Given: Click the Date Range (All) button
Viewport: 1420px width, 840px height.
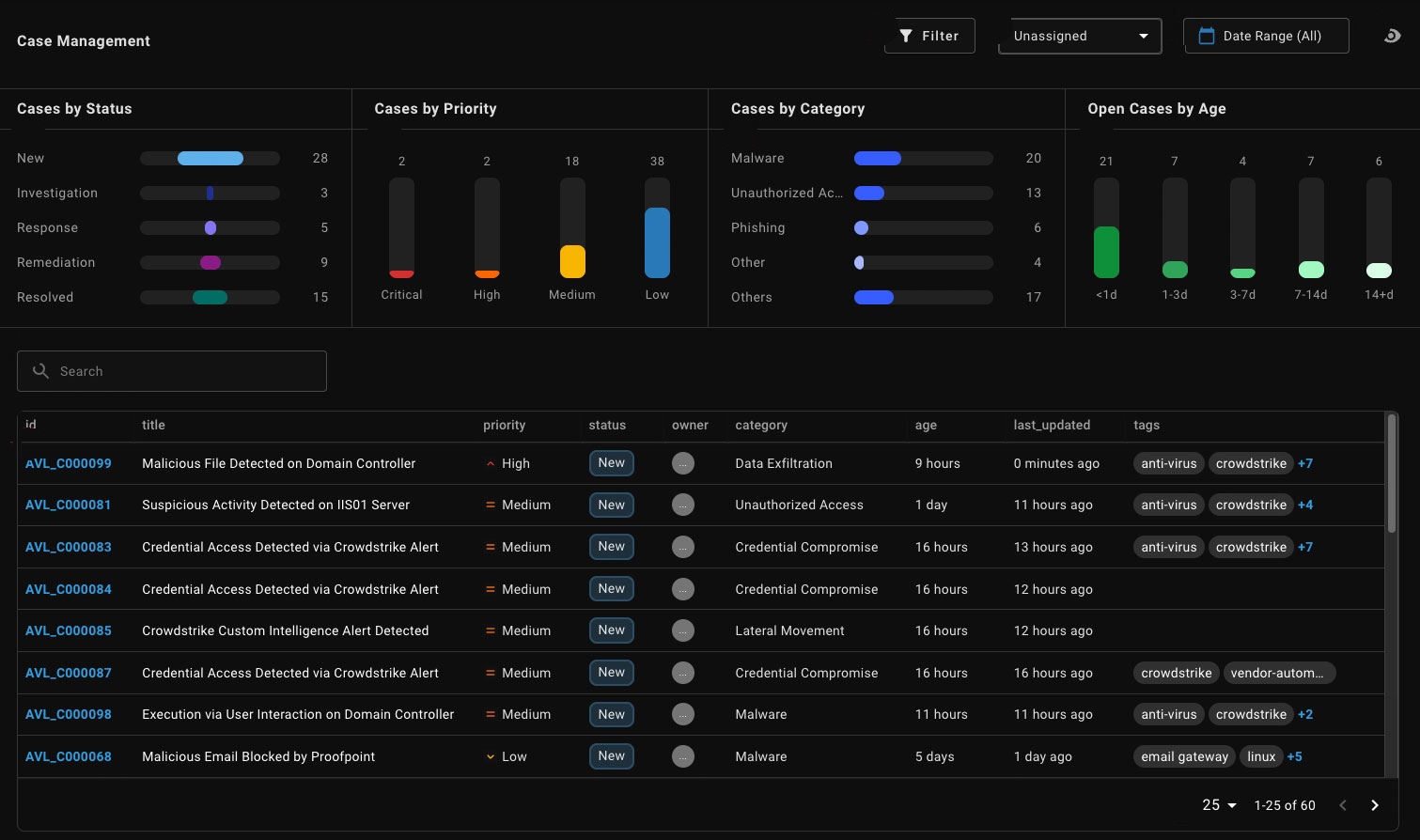Looking at the screenshot, I should click(1266, 36).
